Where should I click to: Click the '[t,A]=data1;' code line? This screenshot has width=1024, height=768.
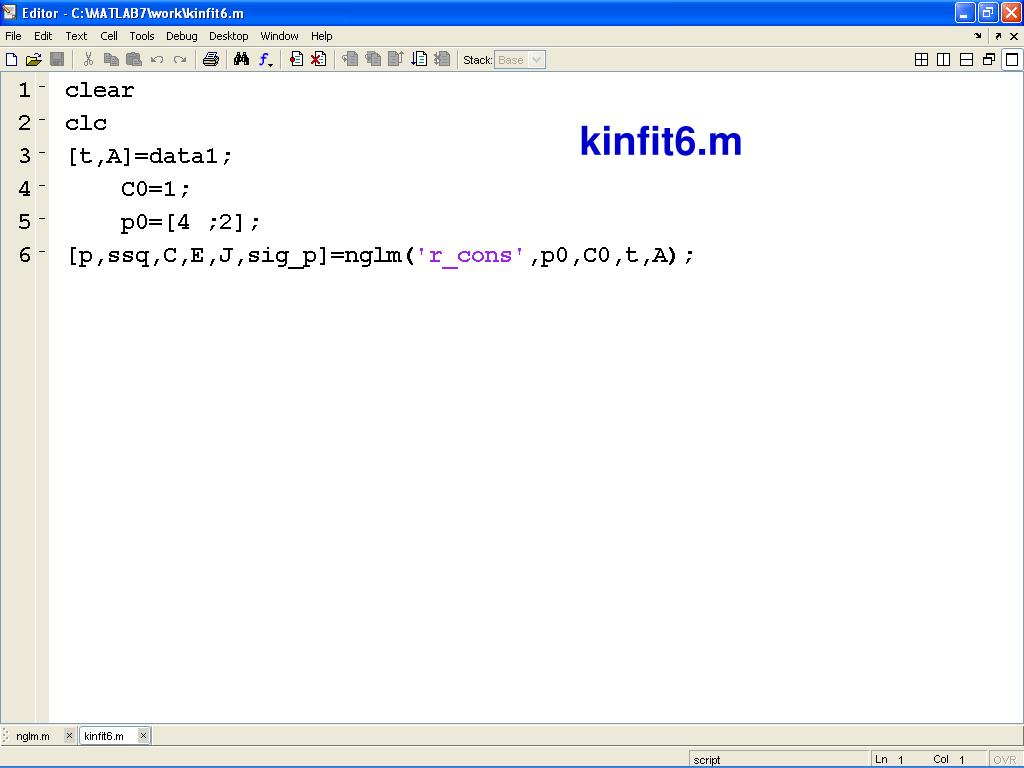coord(150,156)
